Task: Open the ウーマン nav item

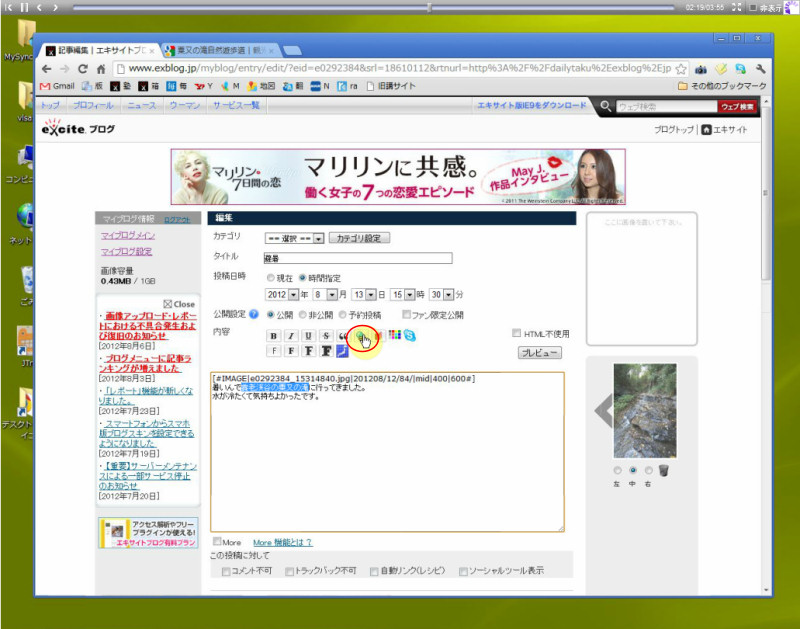Action: pyautogui.click(x=185, y=106)
